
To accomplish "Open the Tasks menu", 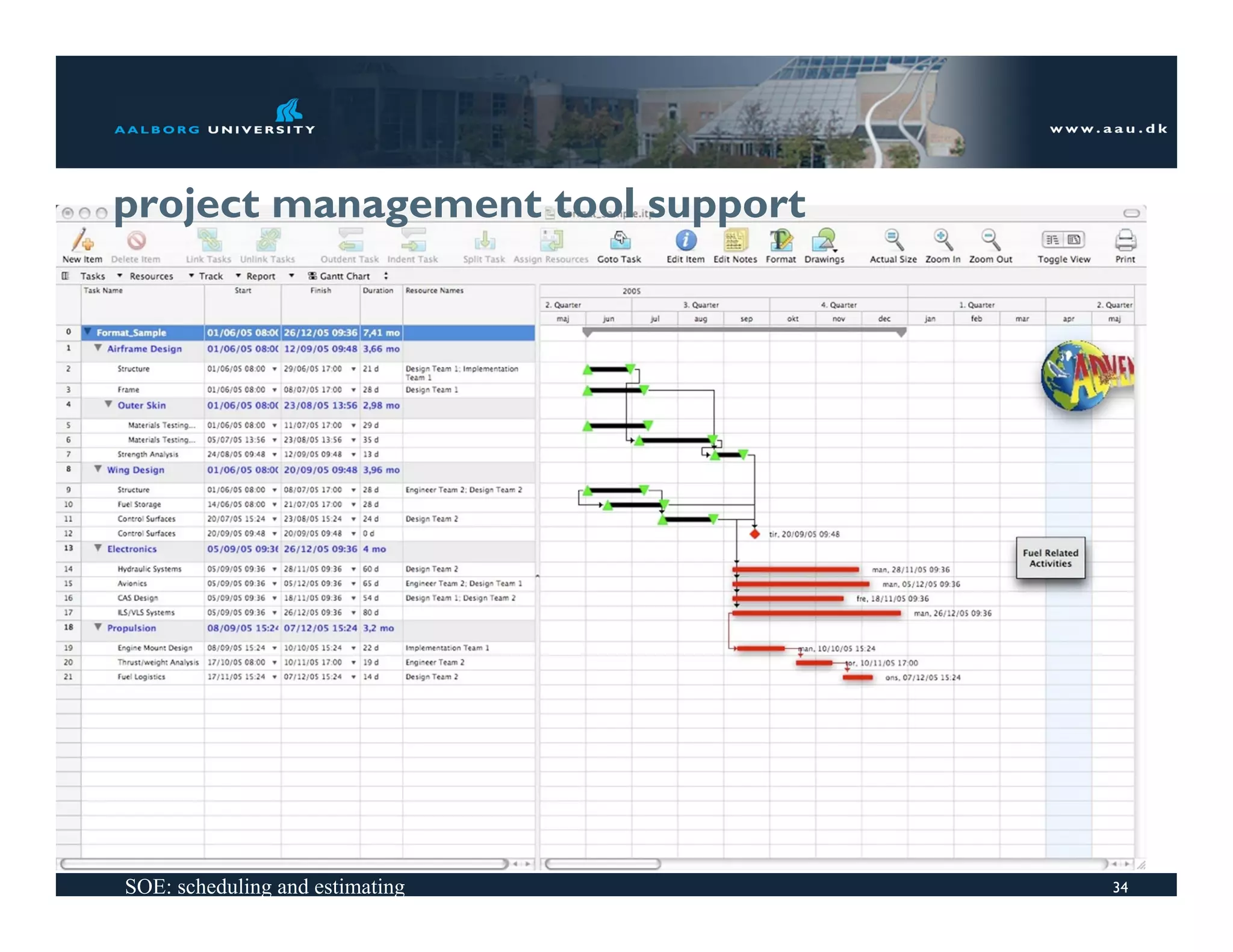I will point(93,276).
